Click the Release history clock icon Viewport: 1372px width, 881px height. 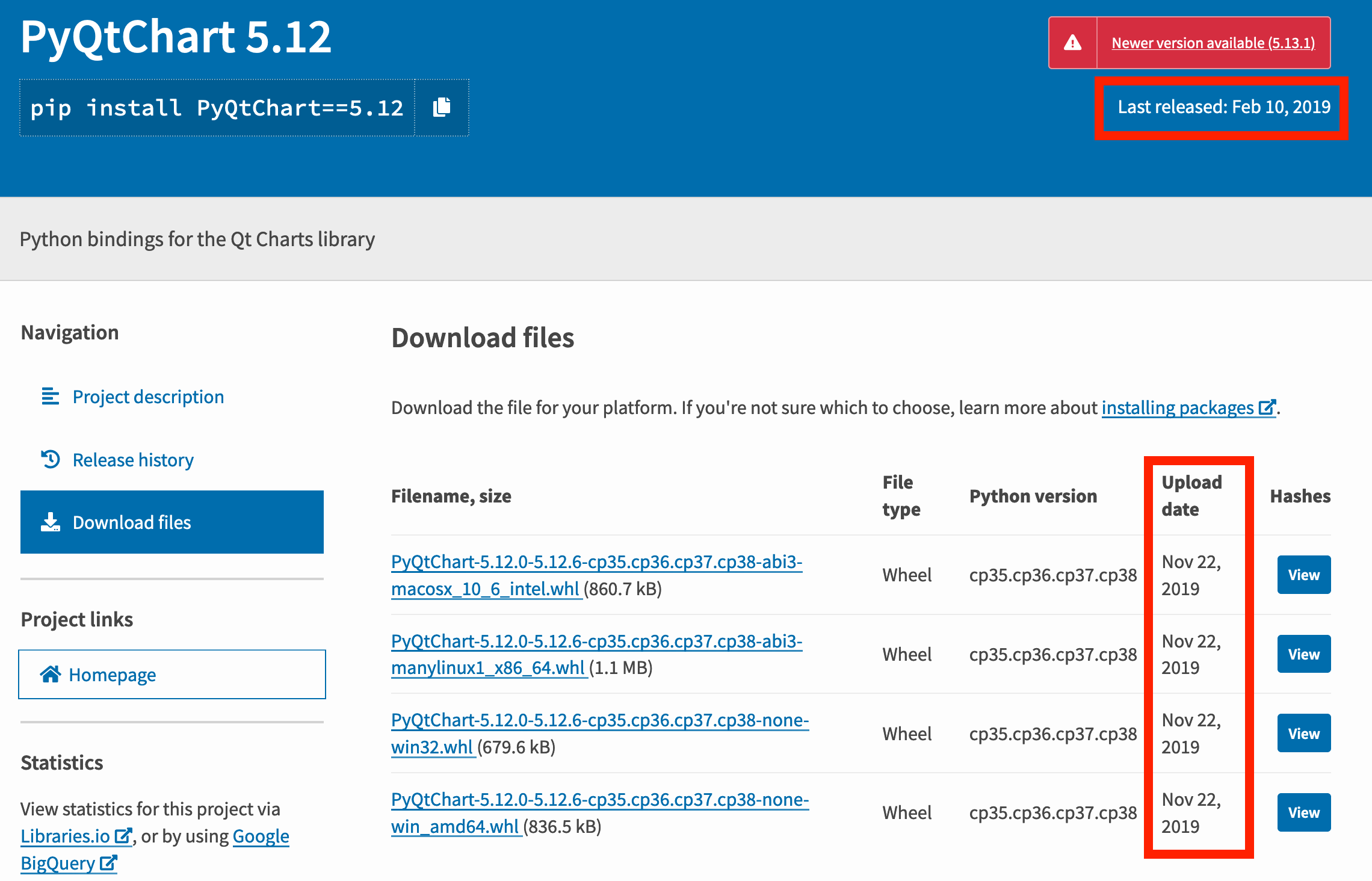[x=51, y=459]
